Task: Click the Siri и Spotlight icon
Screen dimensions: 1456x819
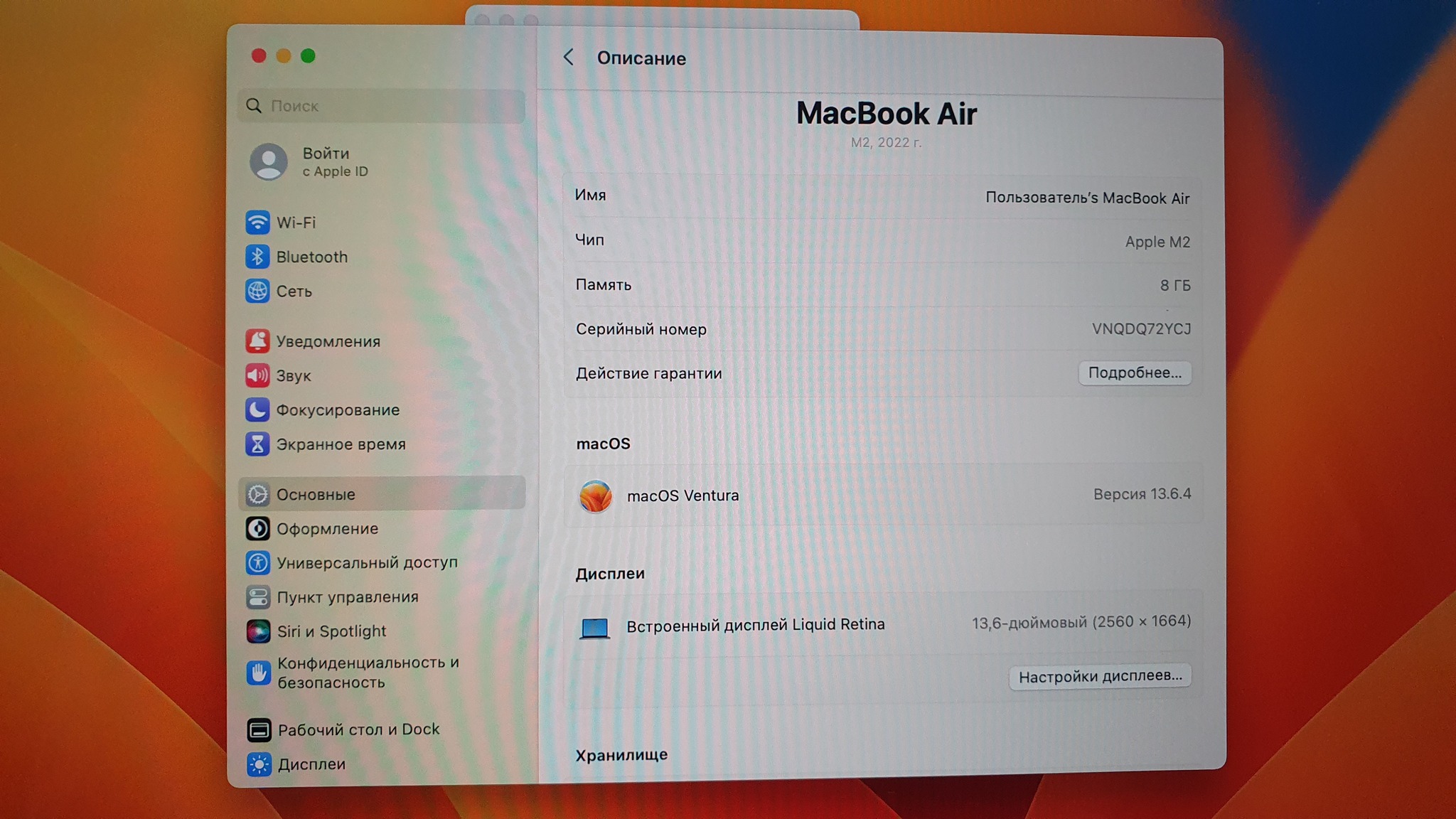Action: tap(258, 631)
